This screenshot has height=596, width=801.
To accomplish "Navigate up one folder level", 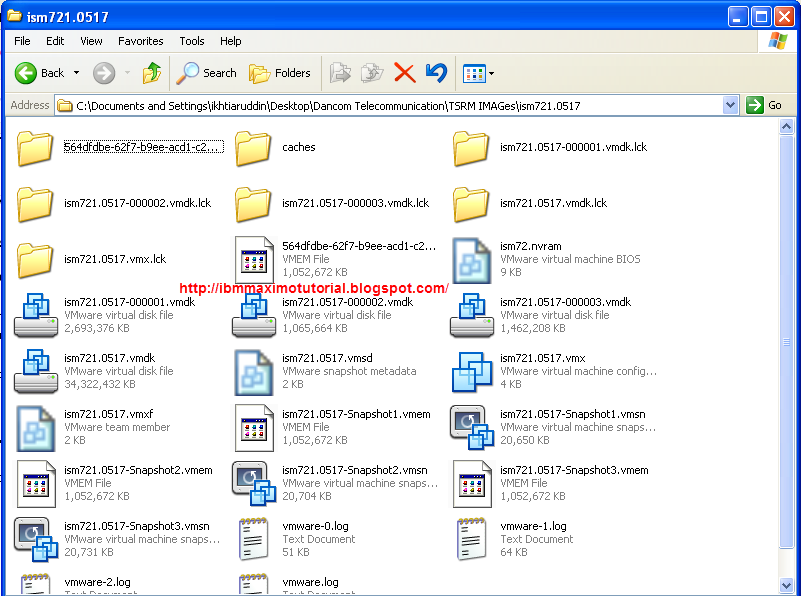I will point(152,72).
